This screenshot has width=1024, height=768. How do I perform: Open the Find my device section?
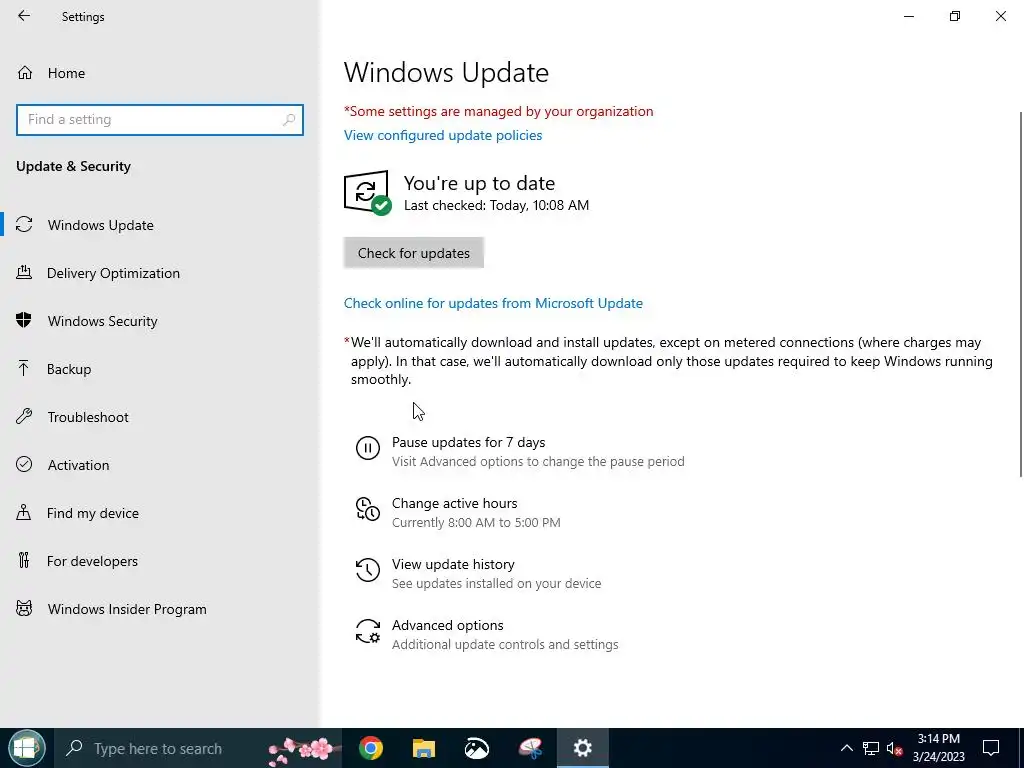(x=160, y=513)
